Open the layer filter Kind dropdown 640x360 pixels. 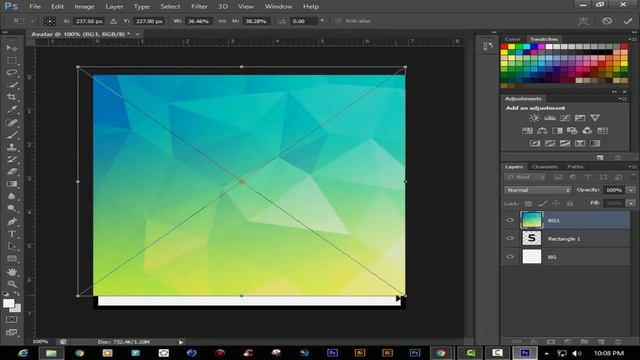525,177
